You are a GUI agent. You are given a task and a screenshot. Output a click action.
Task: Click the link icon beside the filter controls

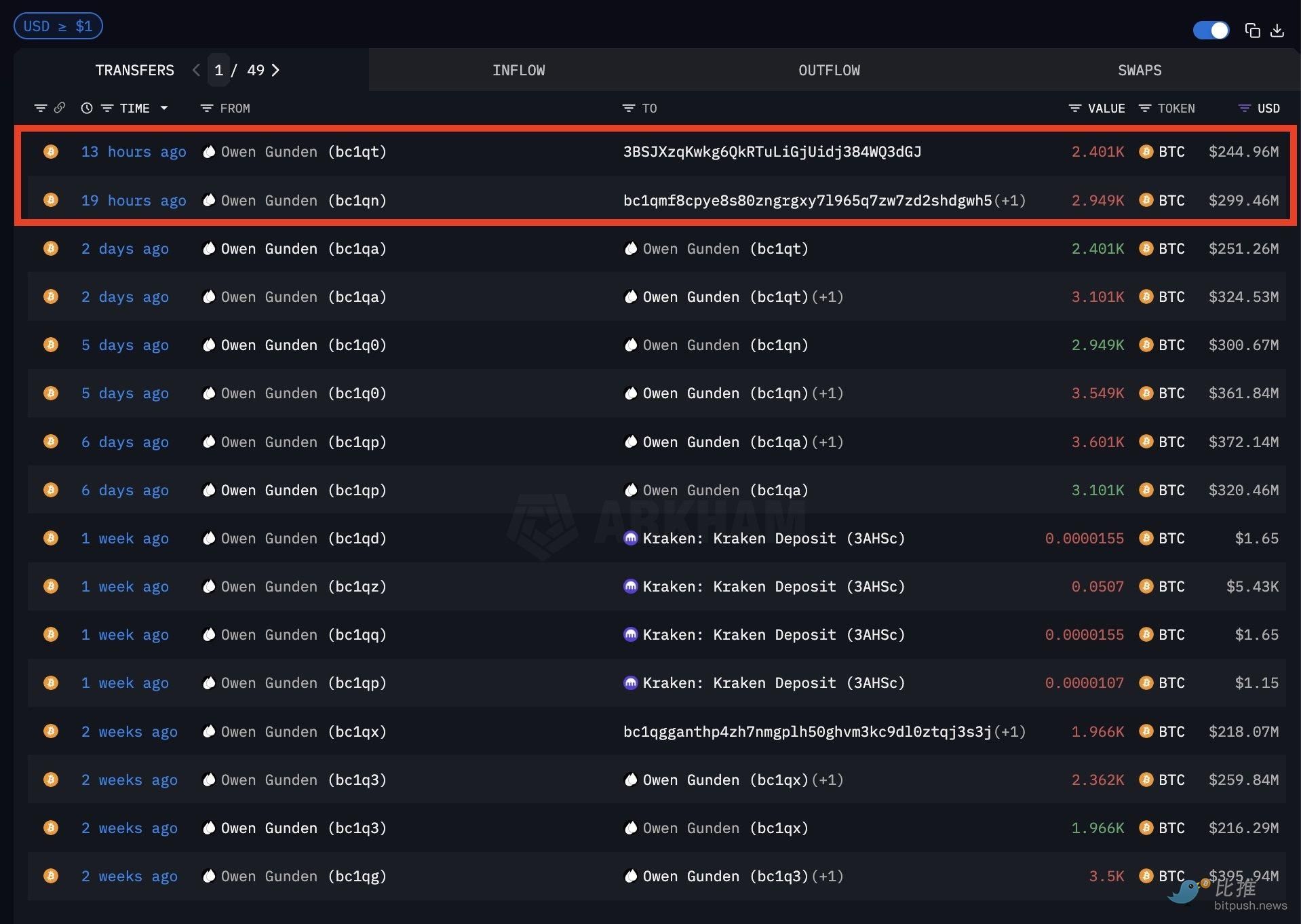point(60,108)
